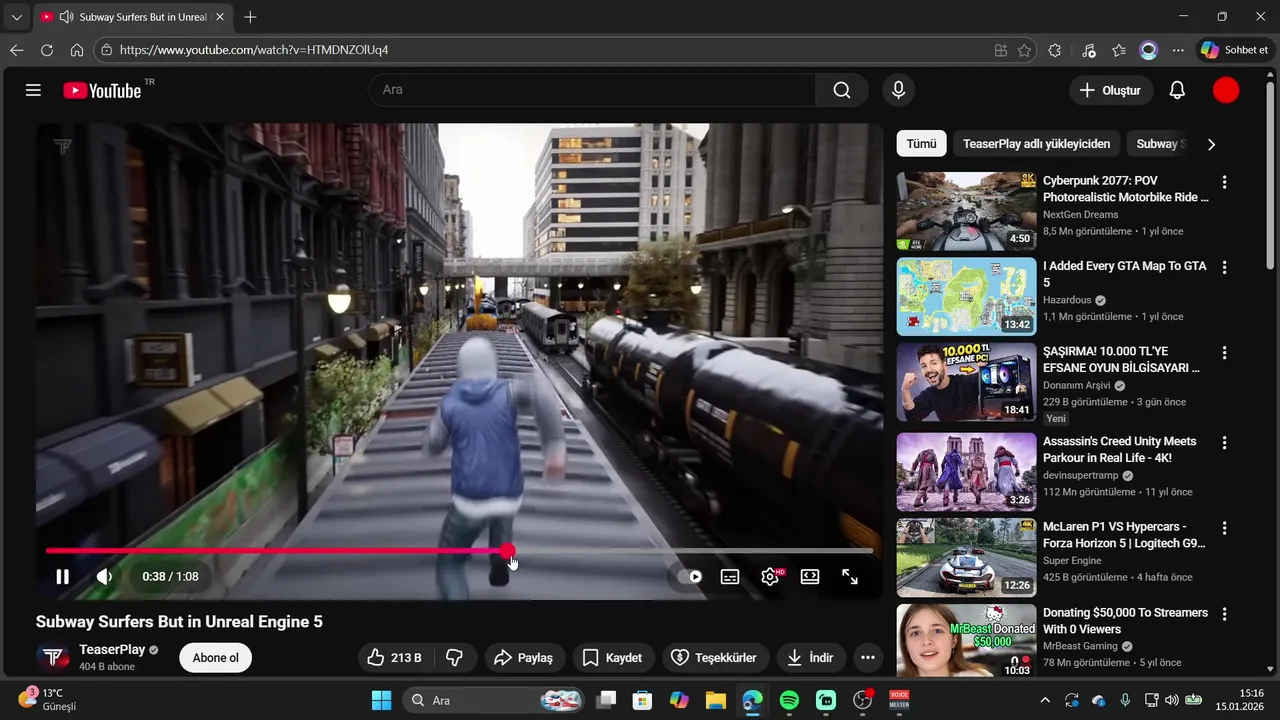Open the three-dot more actions under the video
The height and width of the screenshot is (720, 1280).
tap(868, 657)
